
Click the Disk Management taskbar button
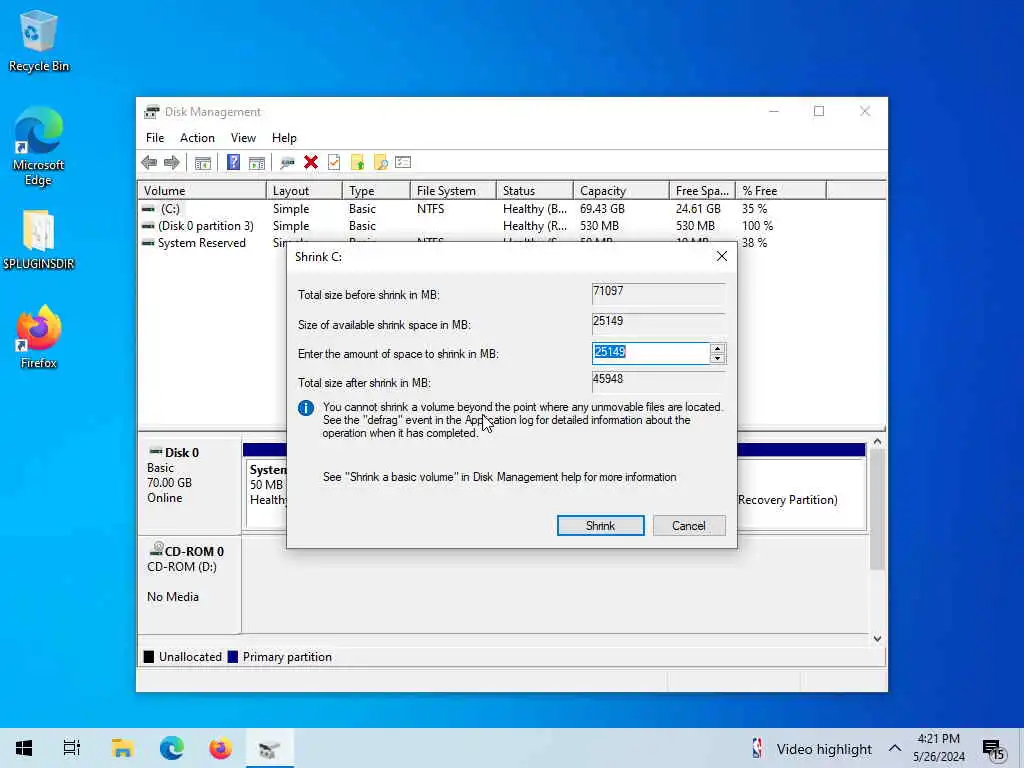269,748
